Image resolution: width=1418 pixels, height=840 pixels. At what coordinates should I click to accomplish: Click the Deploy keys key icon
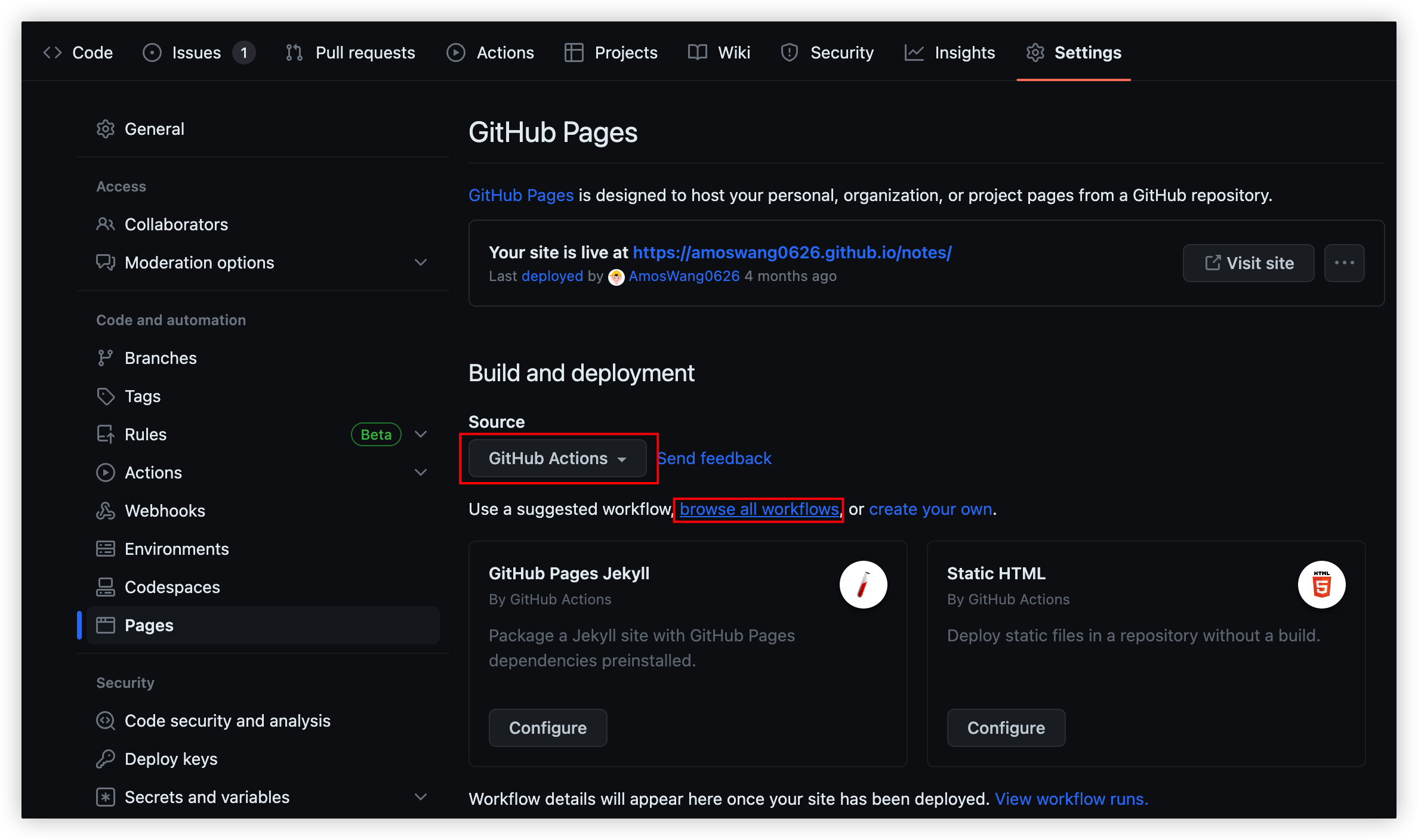(x=105, y=759)
